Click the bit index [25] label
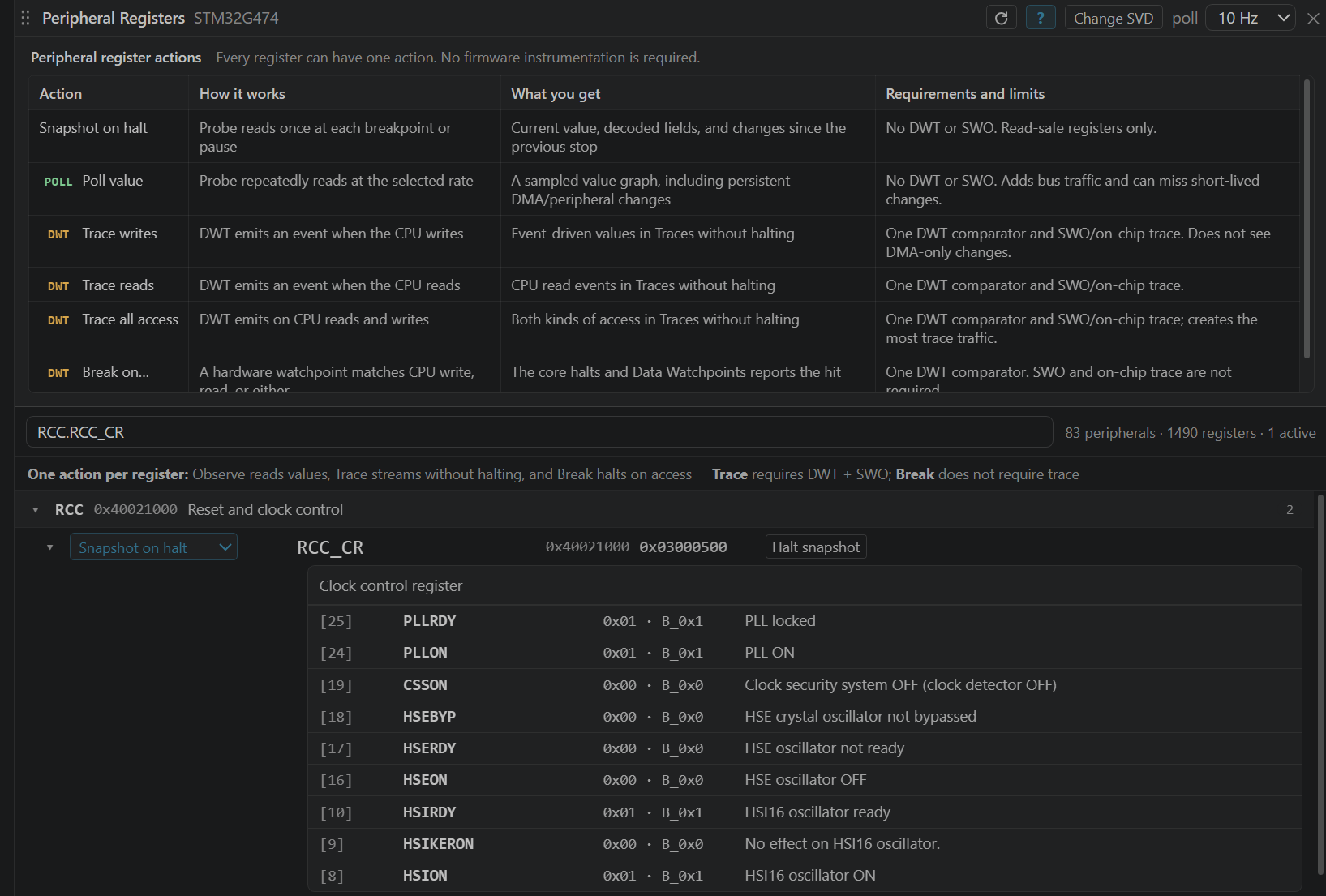Screen dimensions: 1326x896 pyautogui.click(x=336, y=621)
